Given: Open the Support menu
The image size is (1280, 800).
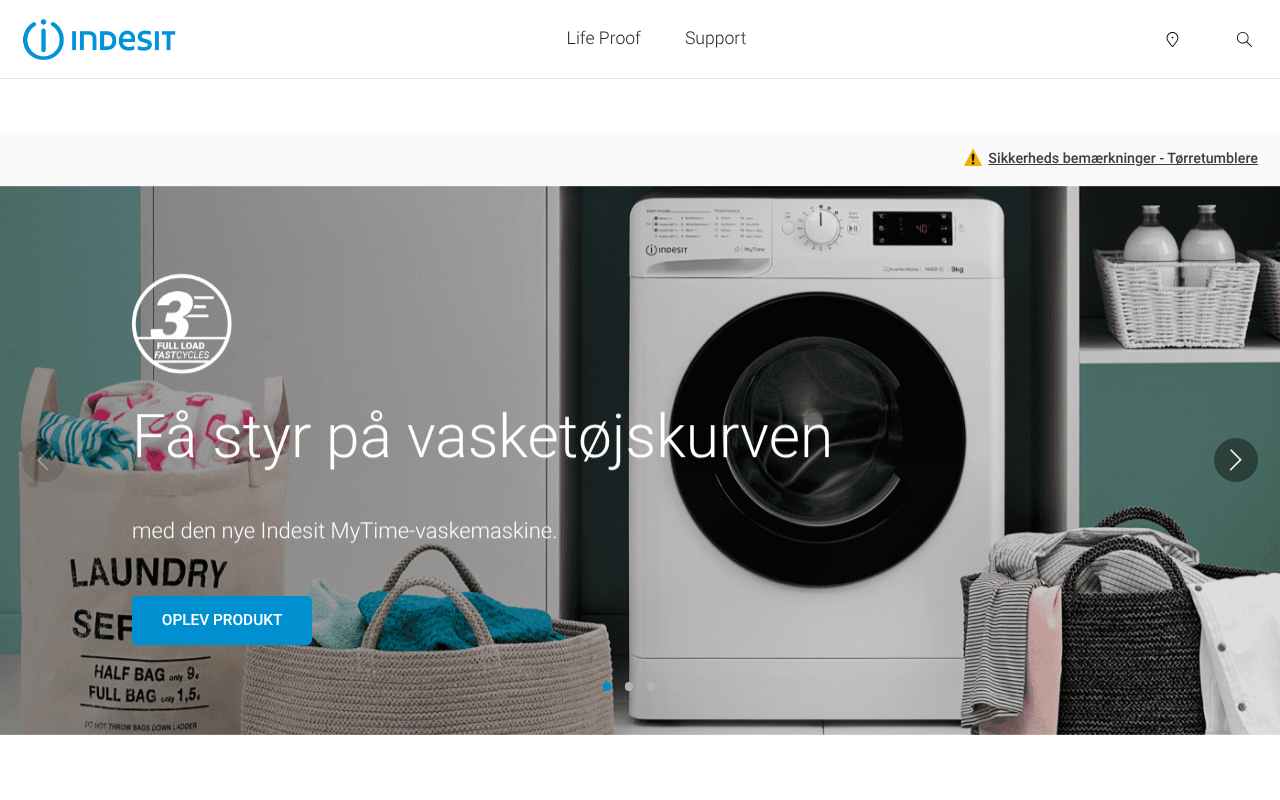Looking at the screenshot, I should pos(715,38).
